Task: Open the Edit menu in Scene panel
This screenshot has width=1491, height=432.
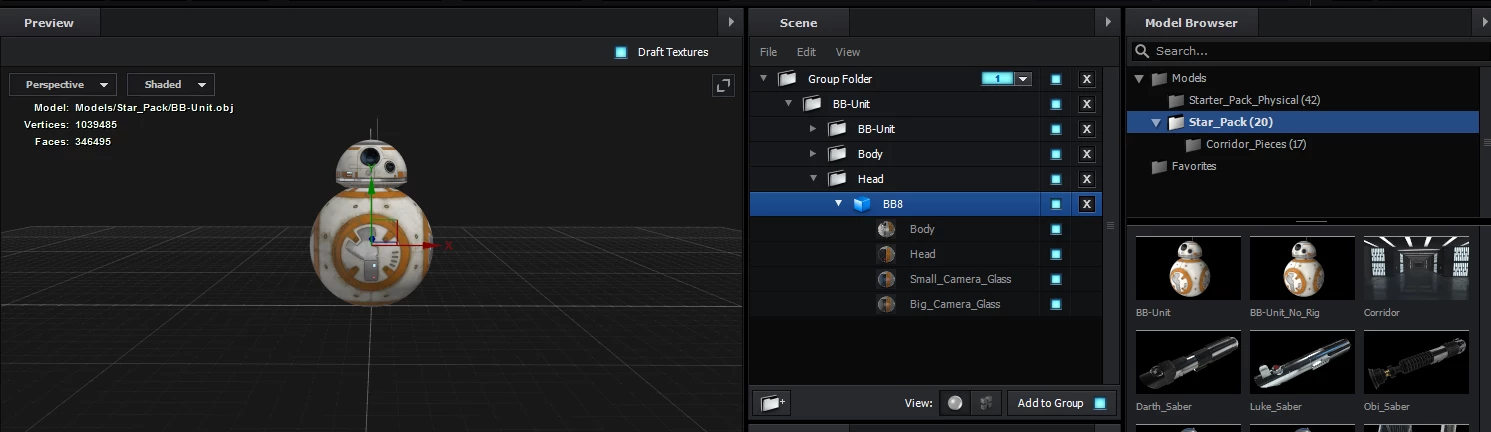Action: [x=806, y=52]
